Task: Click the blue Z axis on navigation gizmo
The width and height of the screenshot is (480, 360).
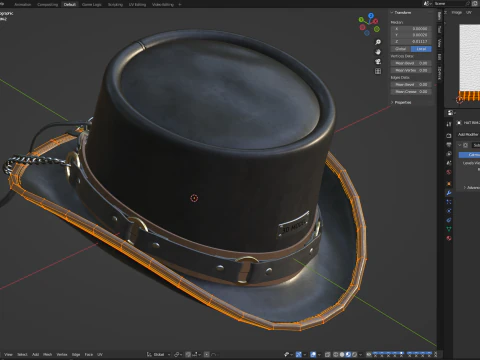Action: [371, 15]
